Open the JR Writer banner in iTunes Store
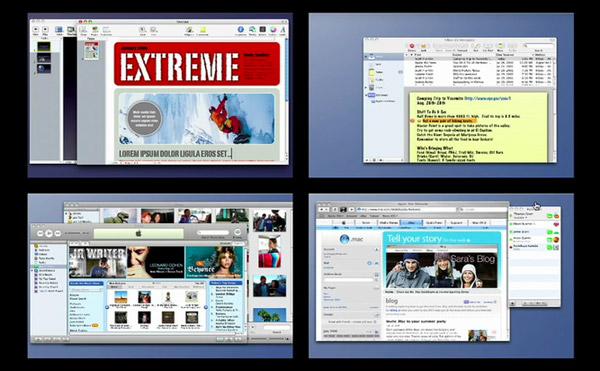 (x=98, y=262)
